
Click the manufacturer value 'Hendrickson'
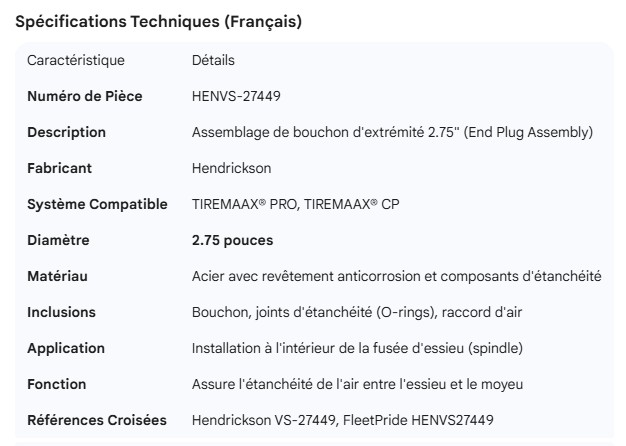[x=231, y=169]
